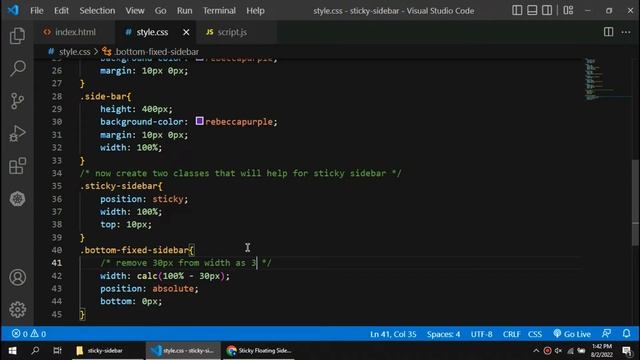Split the editor to the right
The image size is (640, 360).
608,32
